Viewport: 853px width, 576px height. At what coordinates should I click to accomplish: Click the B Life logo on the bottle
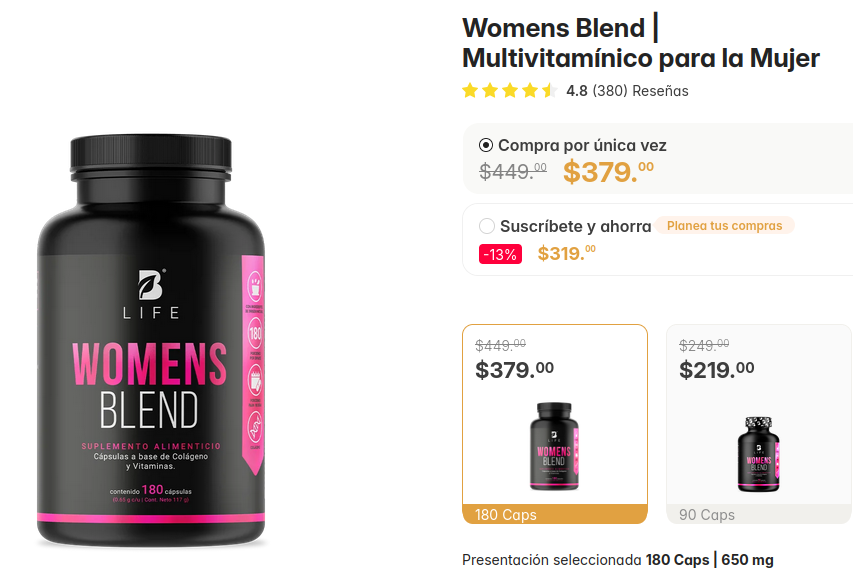(151, 294)
